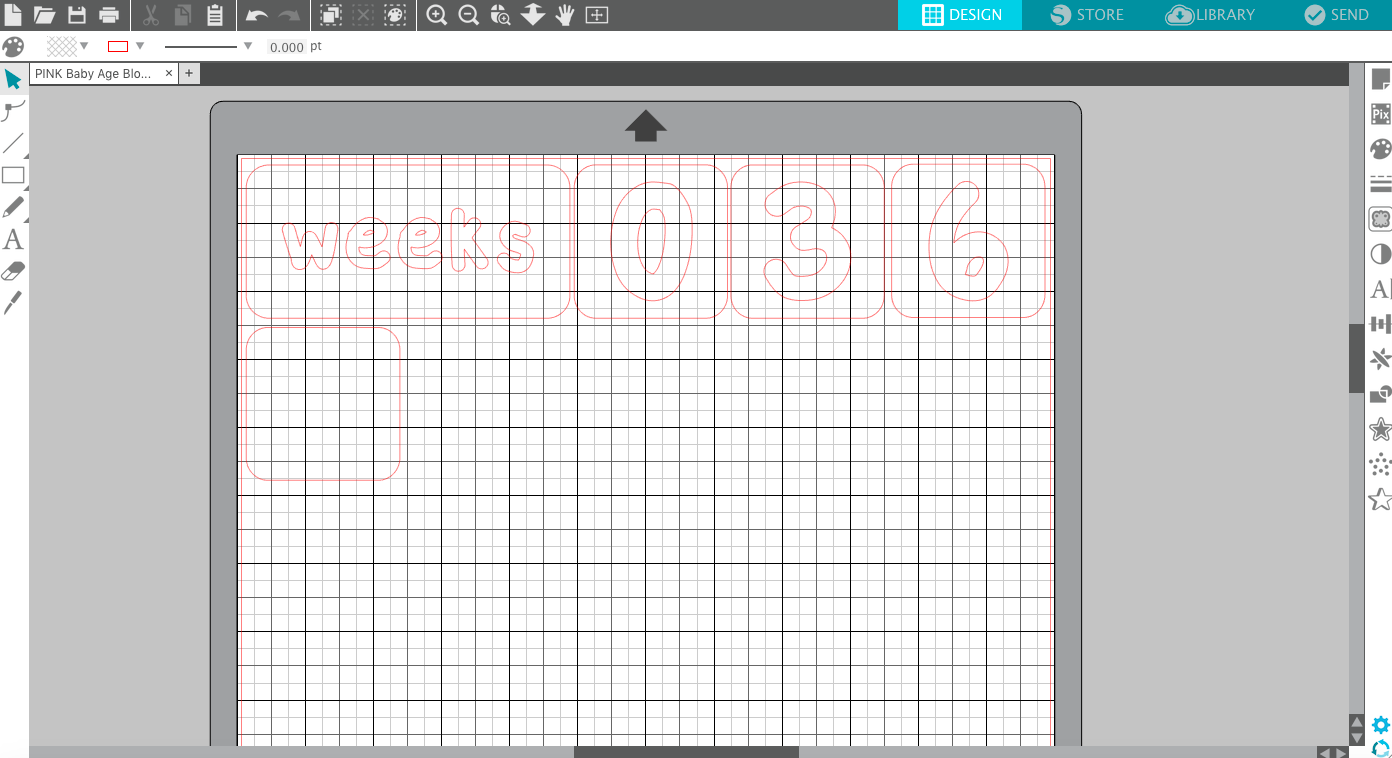Click the Deselect All icon
The width and height of the screenshot is (1392, 758).
[x=363, y=15]
